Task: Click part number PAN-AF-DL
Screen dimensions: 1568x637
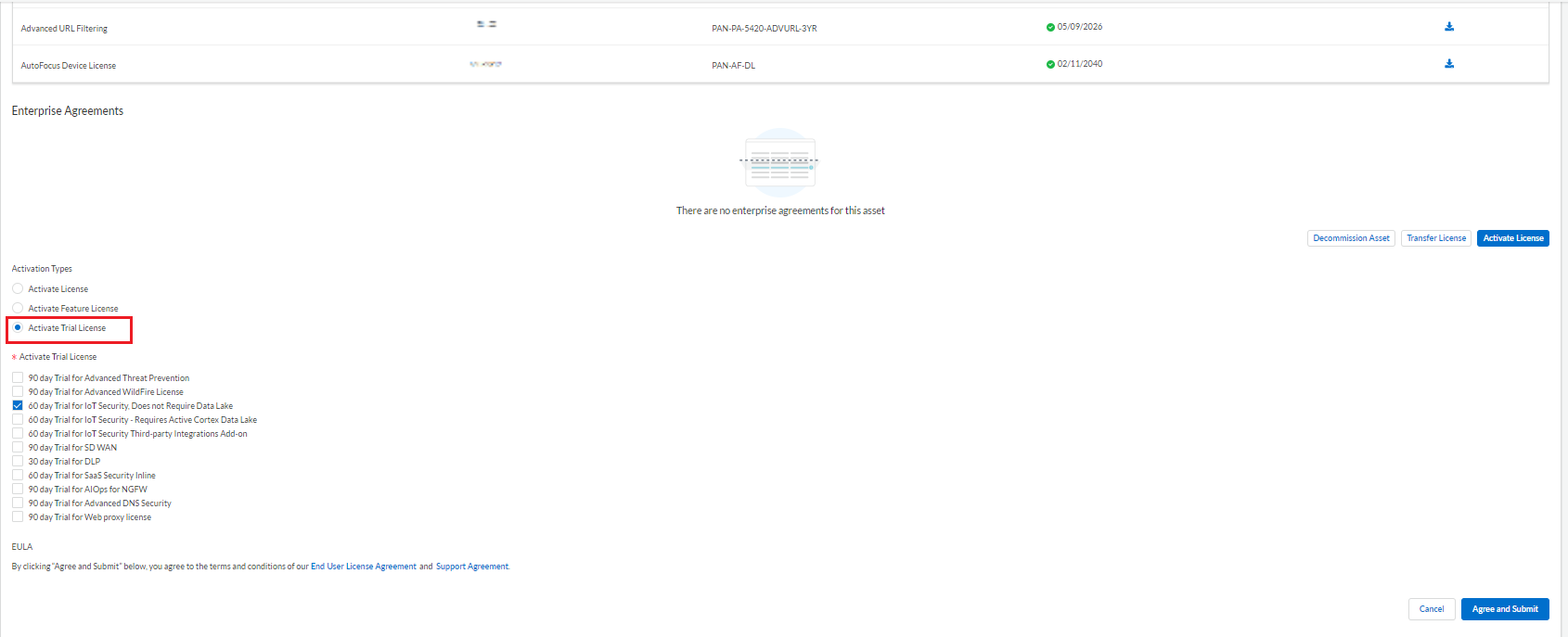Action: [x=734, y=66]
